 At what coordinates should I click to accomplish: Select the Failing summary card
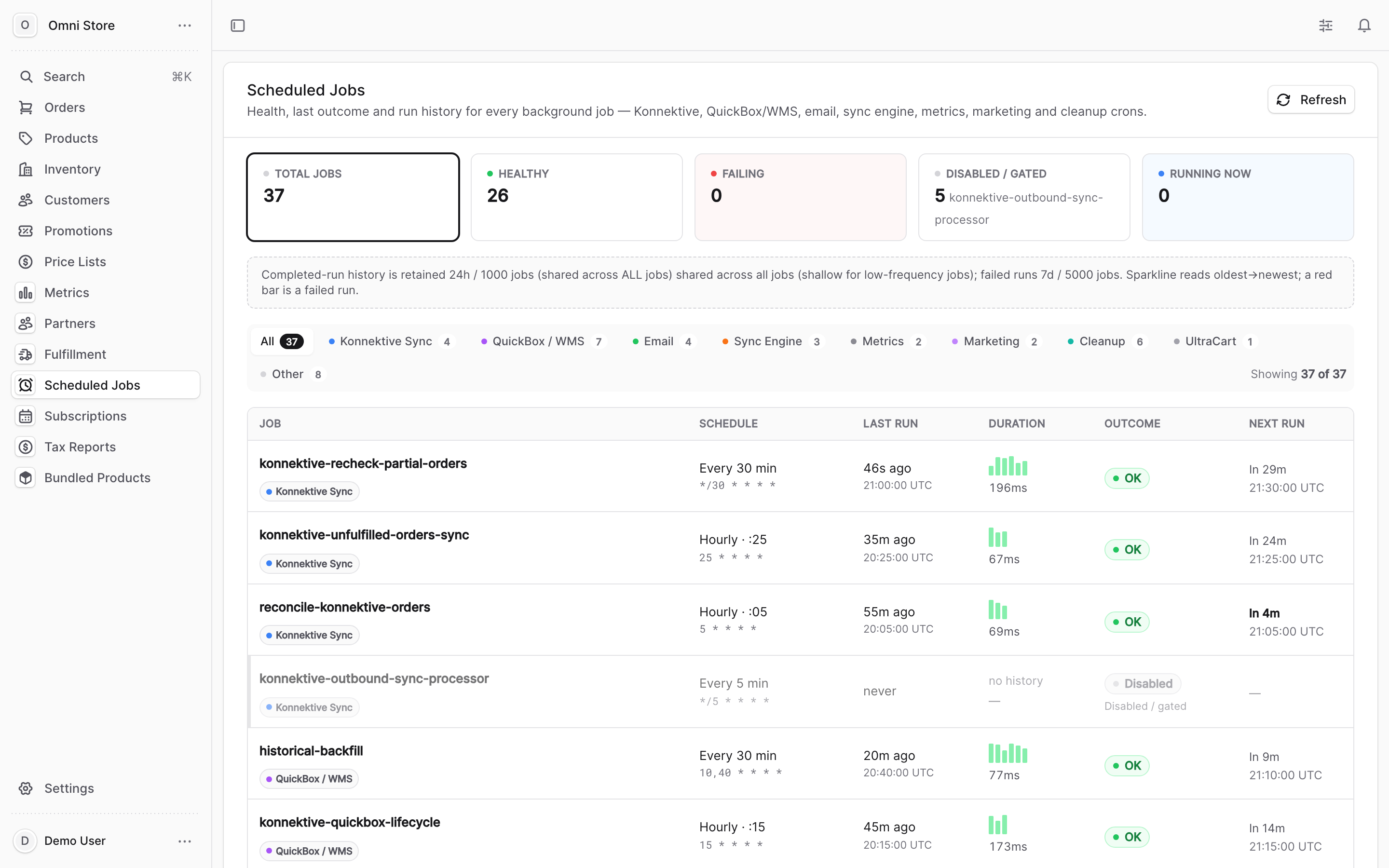(800, 197)
